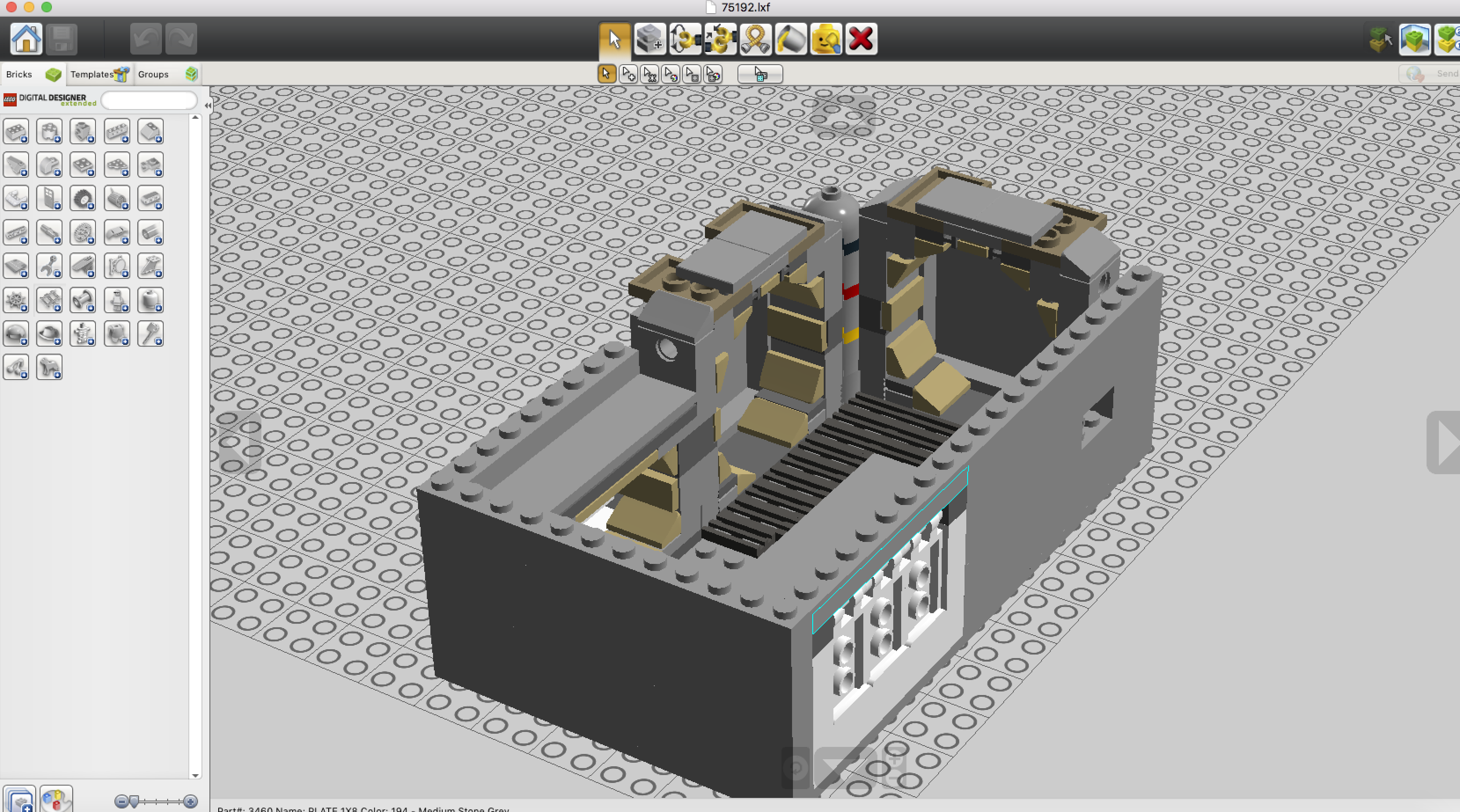Click the filter bricks by color button
The height and width of the screenshot is (812, 1460).
(x=55, y=800)
